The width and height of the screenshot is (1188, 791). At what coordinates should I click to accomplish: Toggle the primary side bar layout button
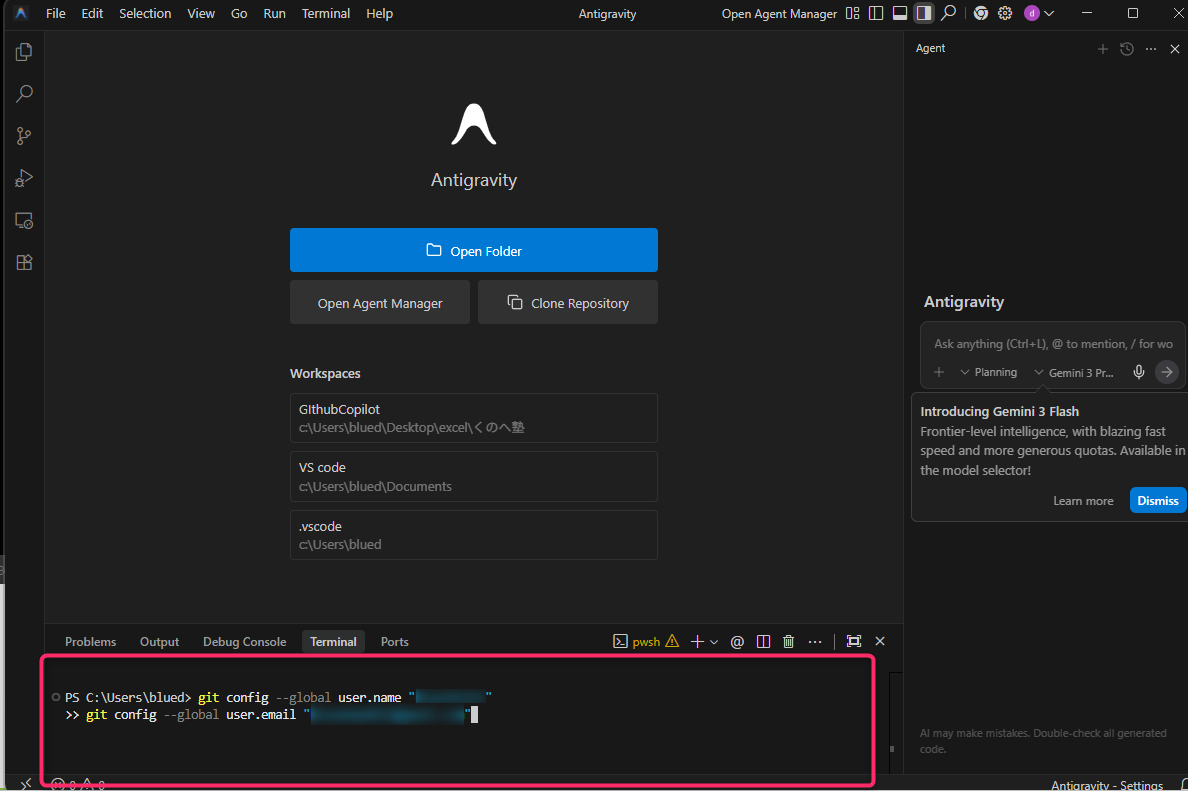pos(876,14)
